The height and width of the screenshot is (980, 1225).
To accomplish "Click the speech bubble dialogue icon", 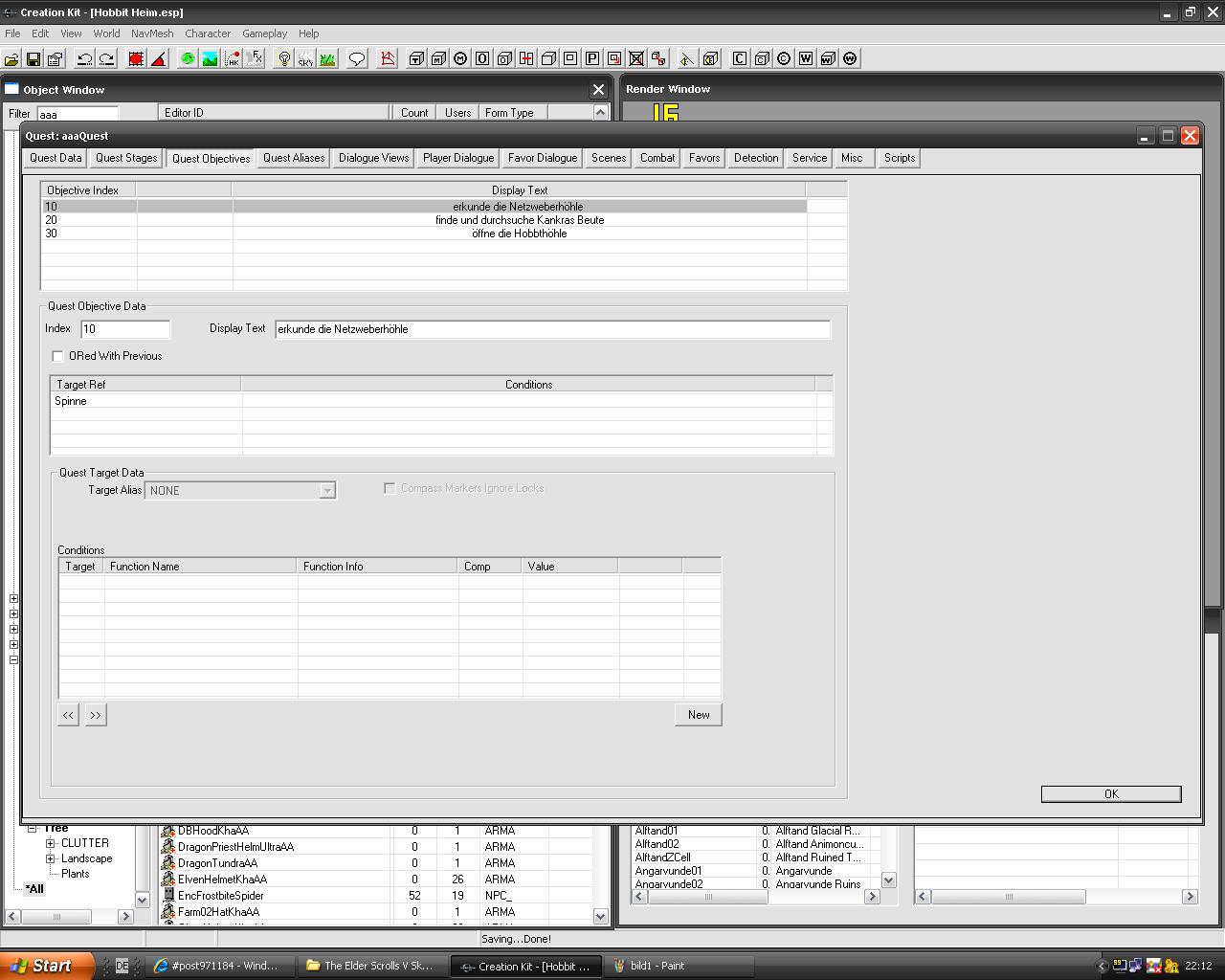I will [357, 59].
